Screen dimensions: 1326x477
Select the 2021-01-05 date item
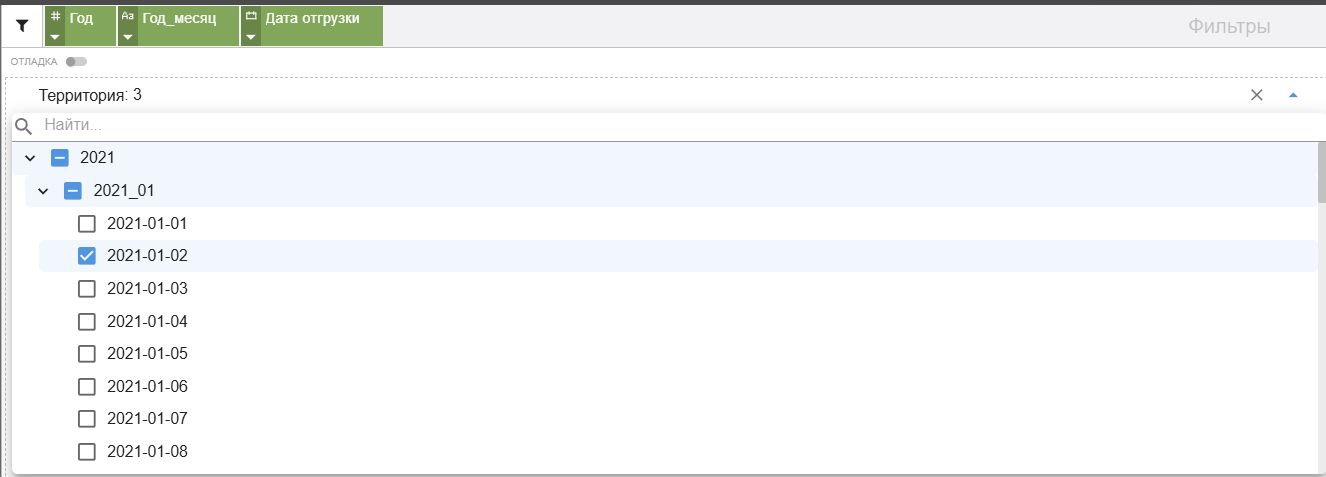pyautogui.click(x=147, y=354)
